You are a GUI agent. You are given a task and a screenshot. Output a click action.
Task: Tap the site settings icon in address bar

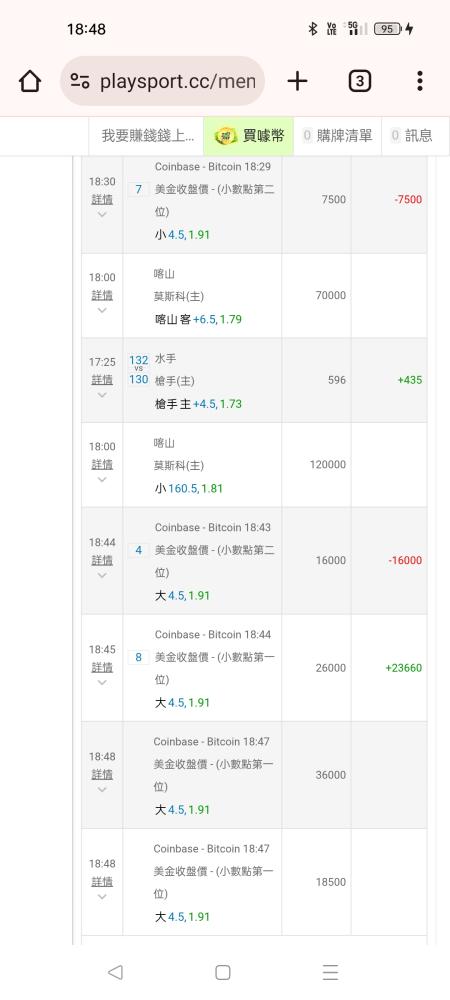click(80, 81)
